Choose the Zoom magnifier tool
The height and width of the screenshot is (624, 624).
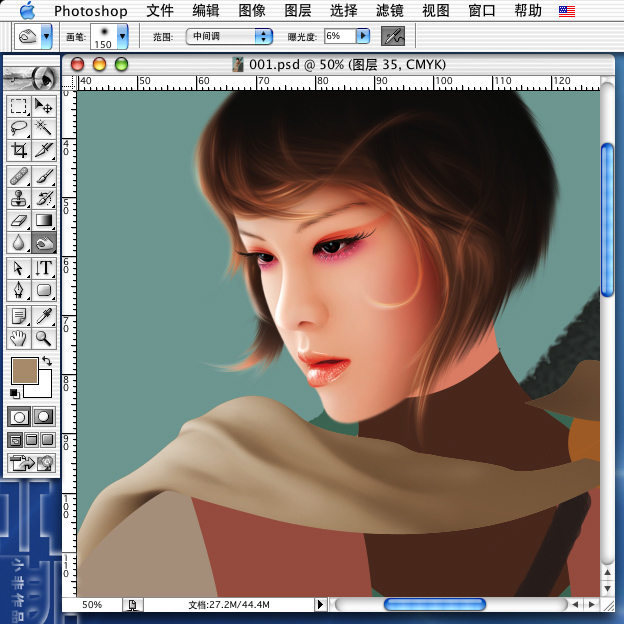(44, 339)
